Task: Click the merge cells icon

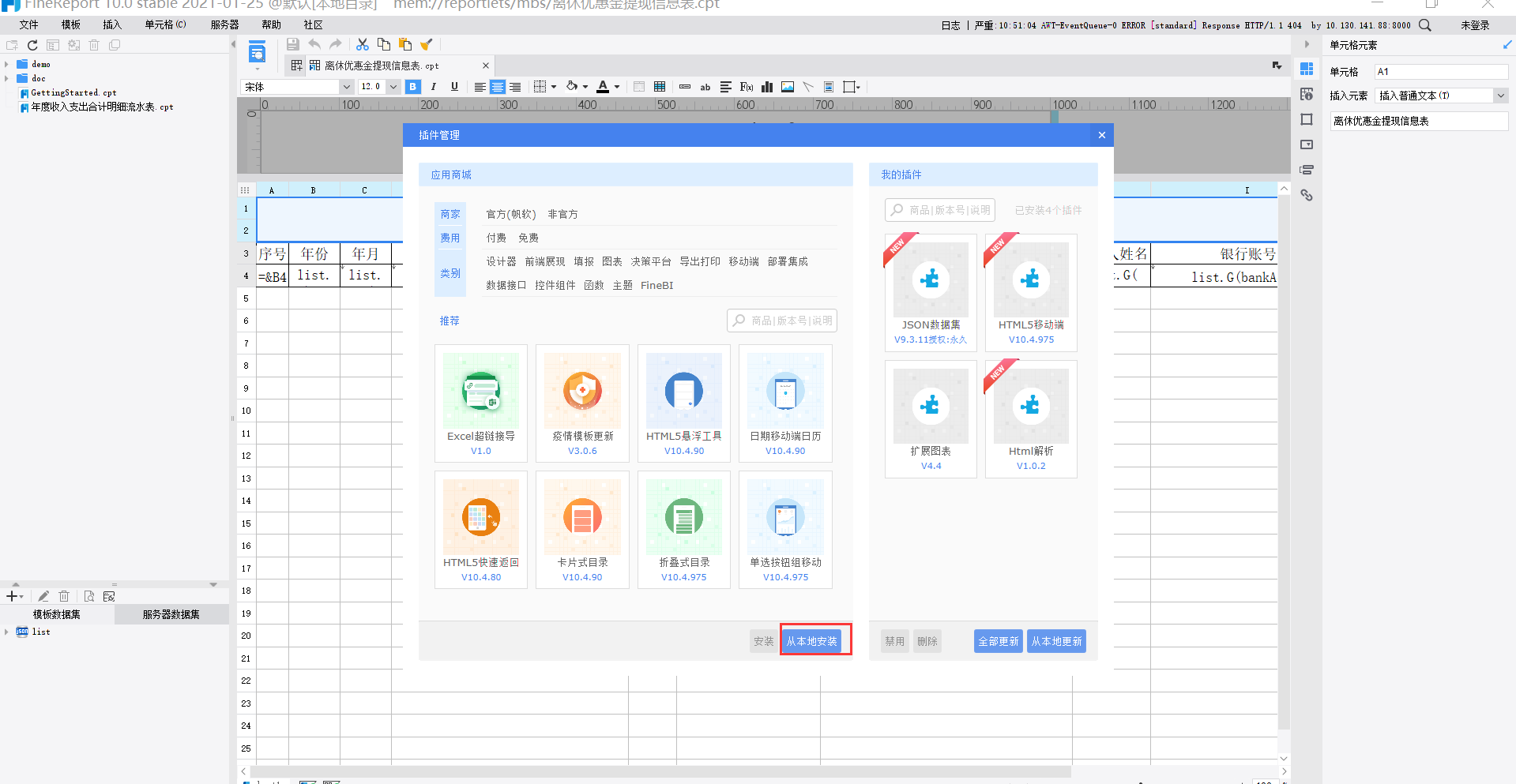Action: 639,87
